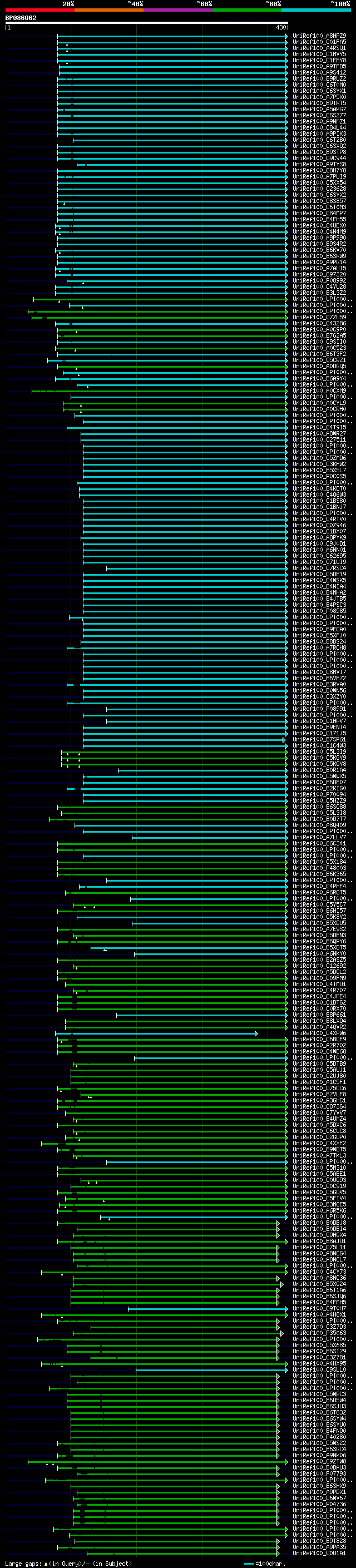Click the UniRef100_B8P661 label
Image resolution: width=356 pixels, height=1568 pixels.
tap(319, 1015)
